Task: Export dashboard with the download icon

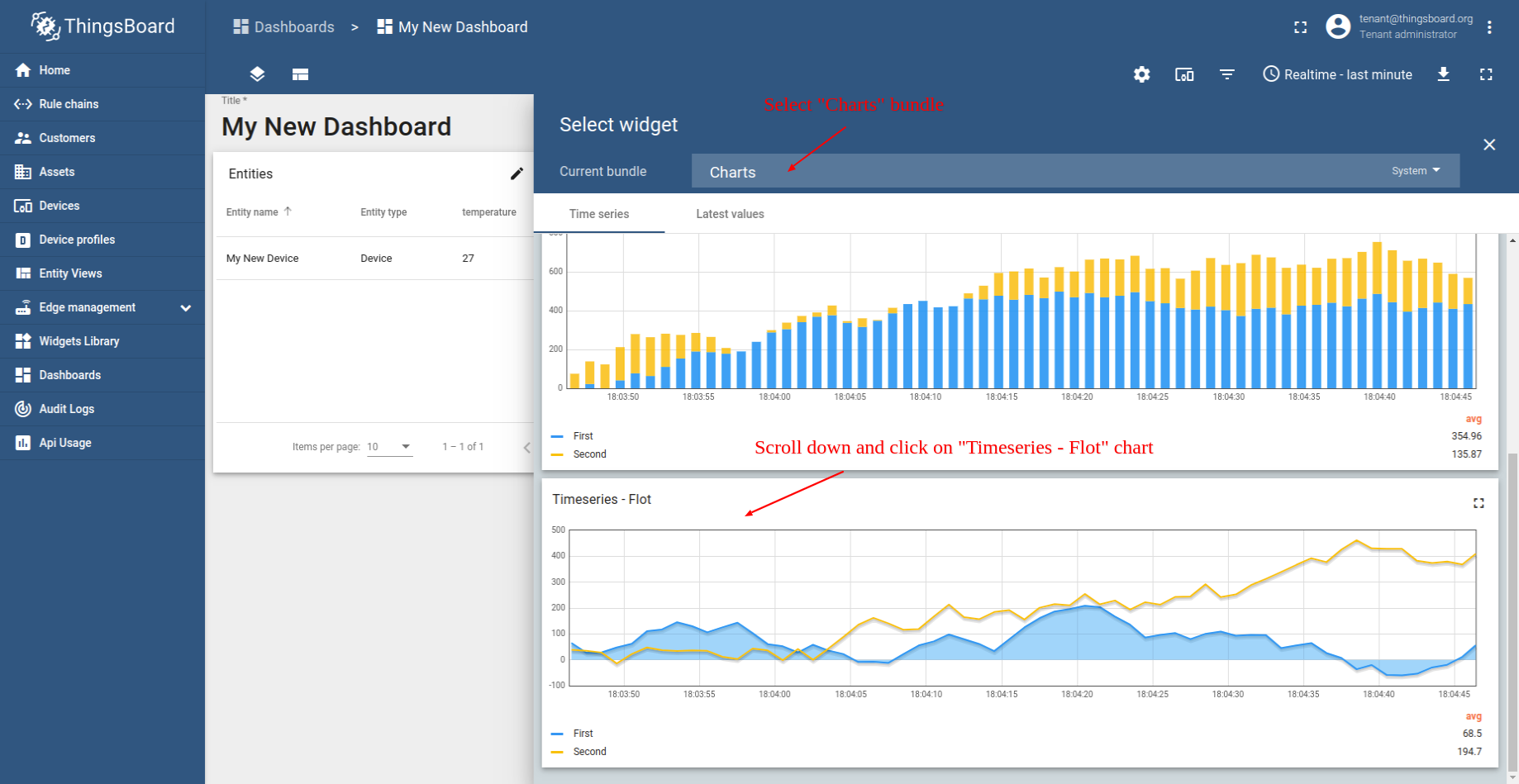Action: [1443, 74]
